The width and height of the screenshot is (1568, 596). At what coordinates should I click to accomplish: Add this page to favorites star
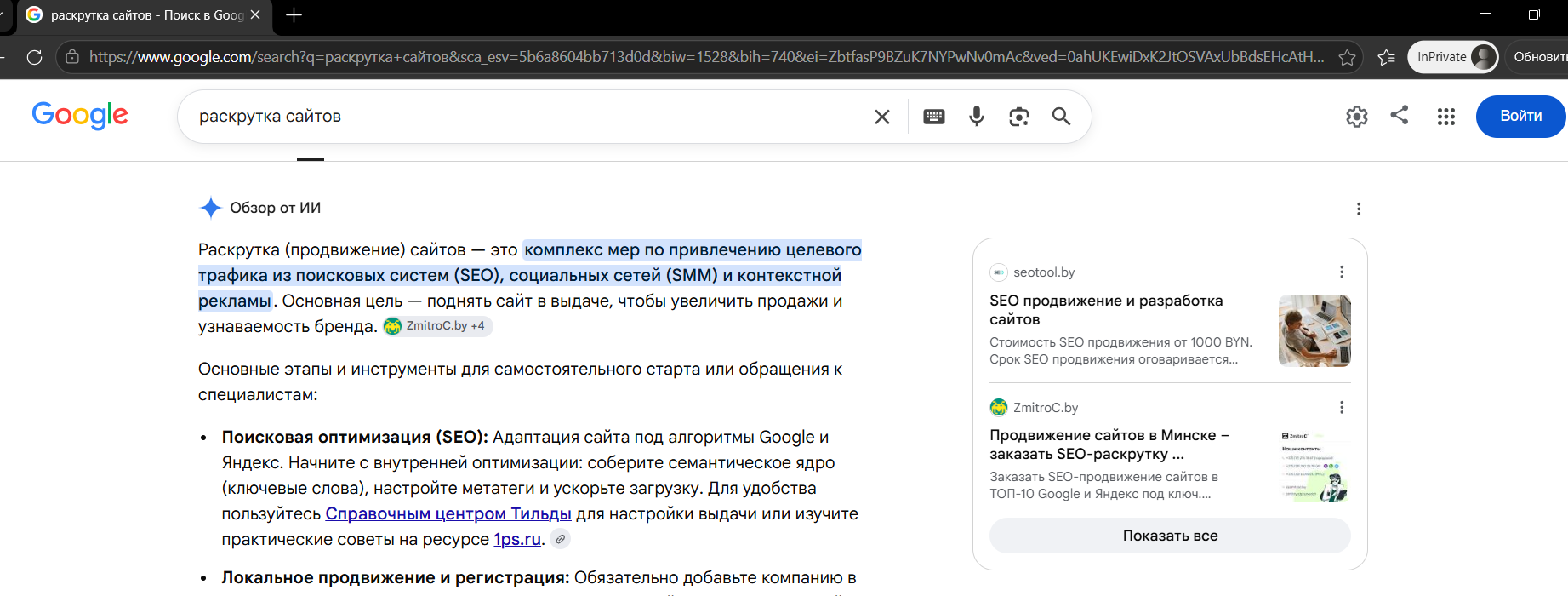[x=1347, y=57]
